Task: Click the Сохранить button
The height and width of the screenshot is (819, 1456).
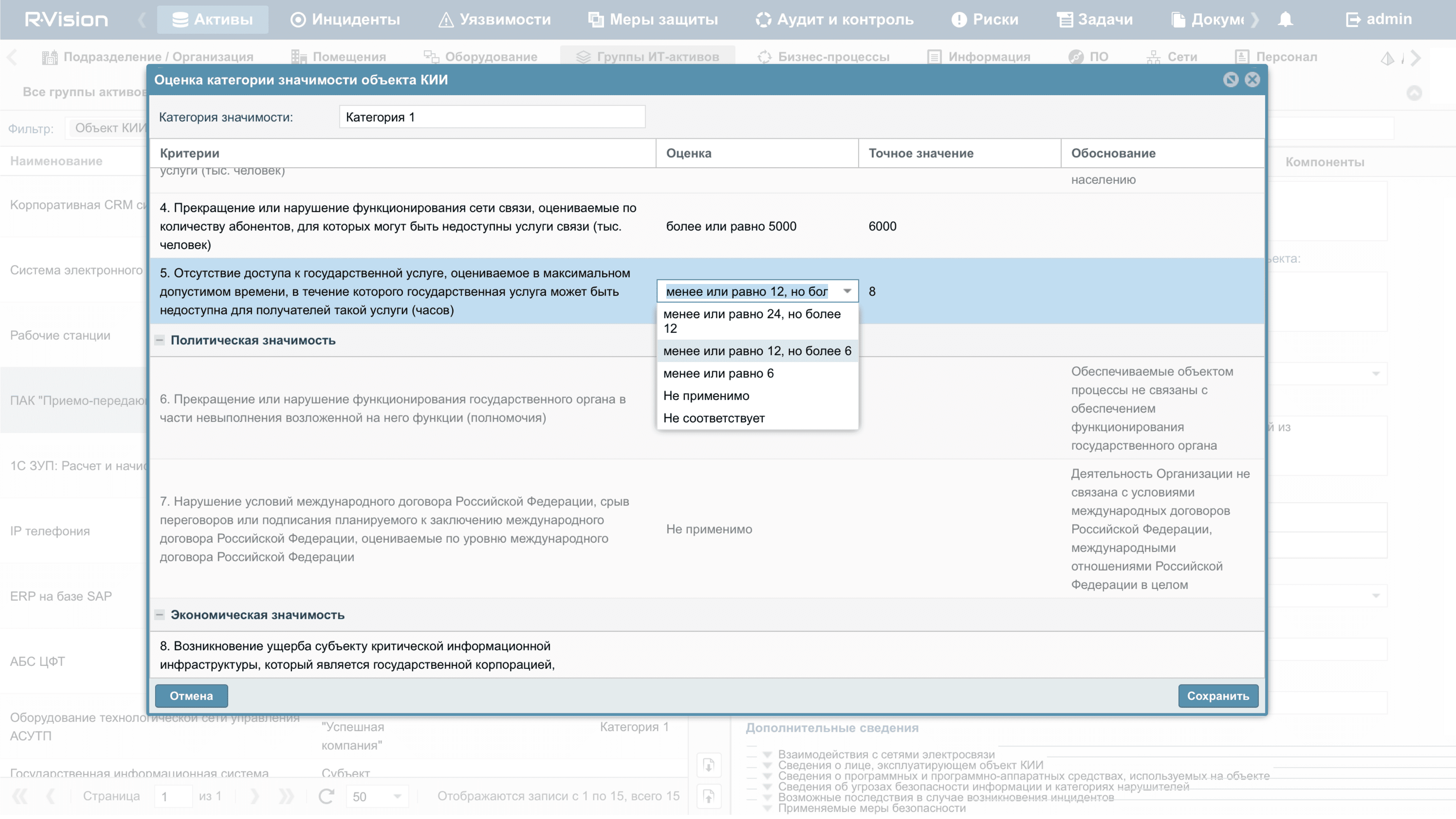Action: 1218,696
